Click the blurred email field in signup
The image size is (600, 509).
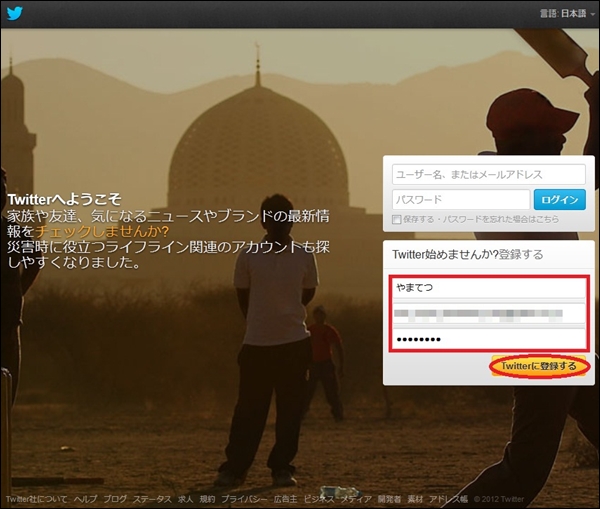(489, 313)
